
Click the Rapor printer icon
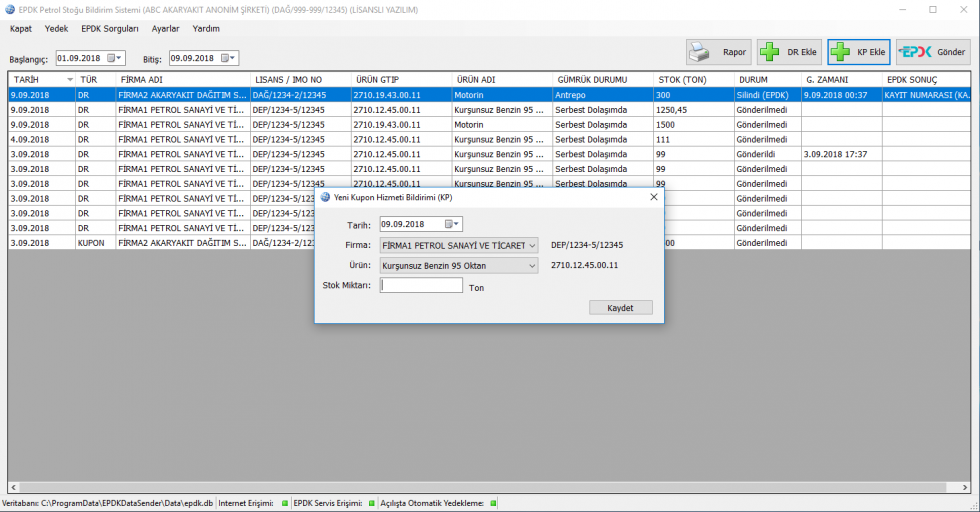pos(703,52)
